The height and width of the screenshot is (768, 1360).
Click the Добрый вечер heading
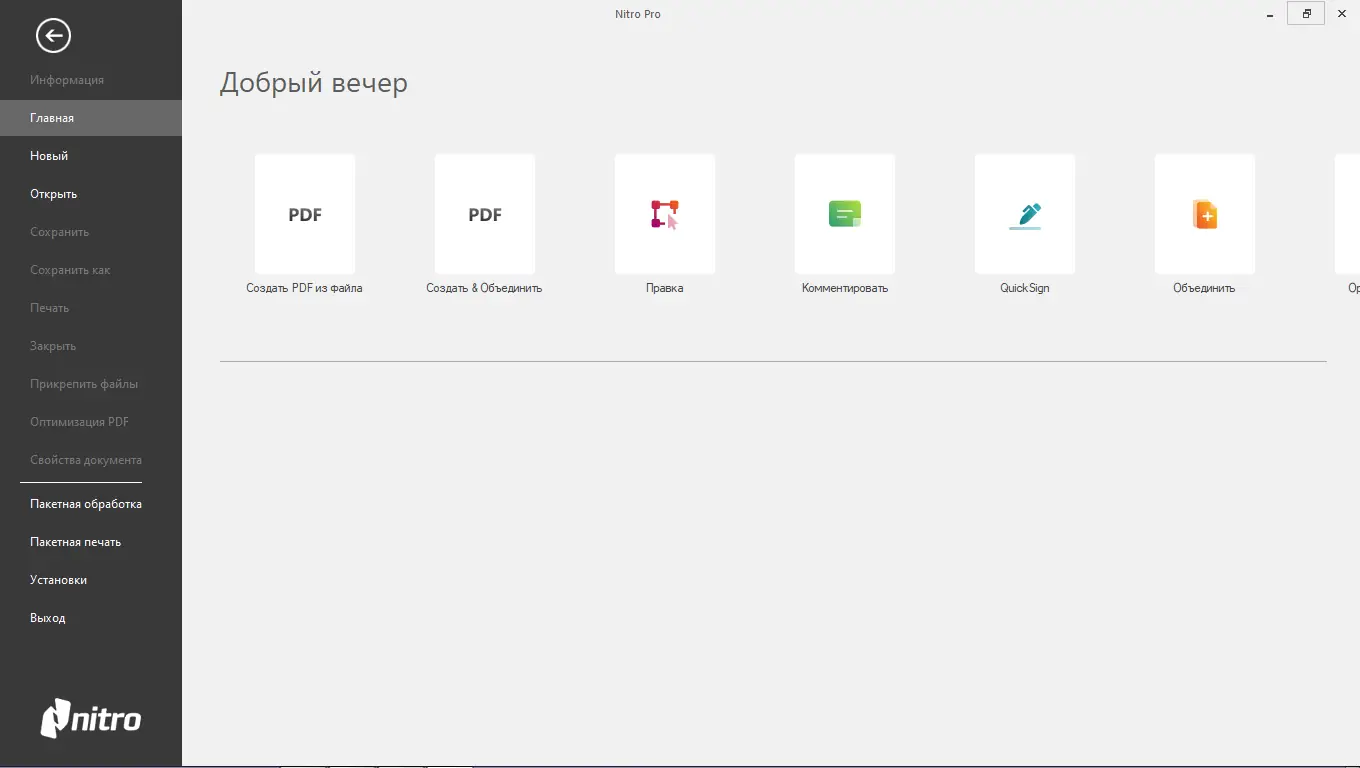314,82
